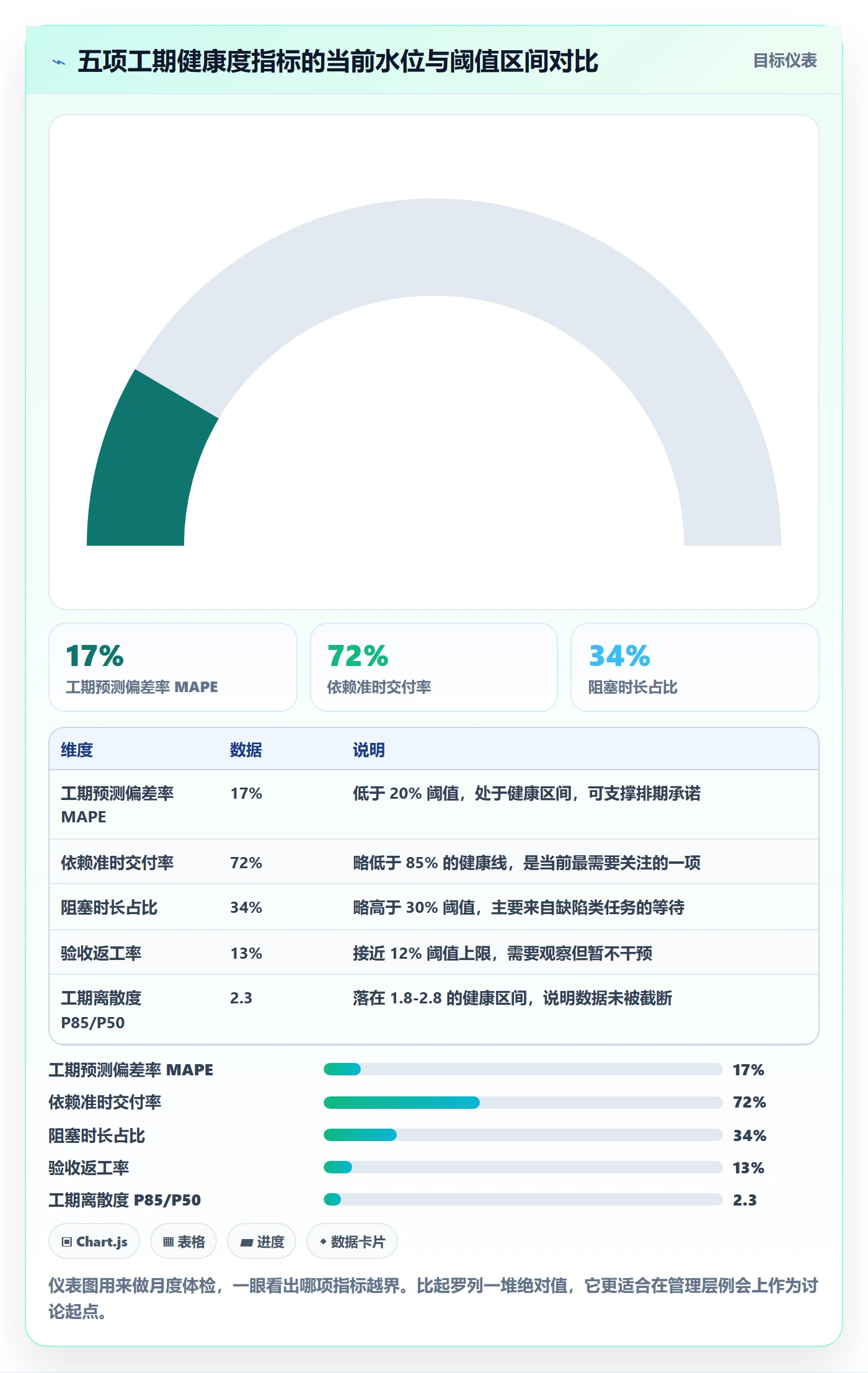Click progress value 13% at bar end

point(748,1168)
